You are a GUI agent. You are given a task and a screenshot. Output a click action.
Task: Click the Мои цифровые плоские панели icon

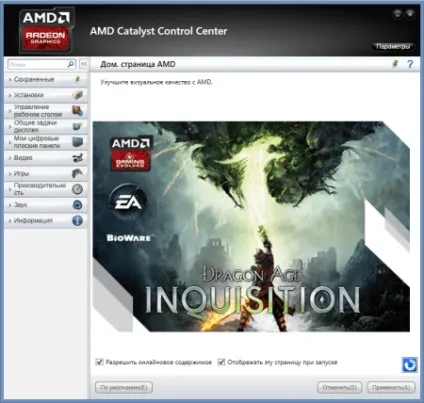(78, 142)
